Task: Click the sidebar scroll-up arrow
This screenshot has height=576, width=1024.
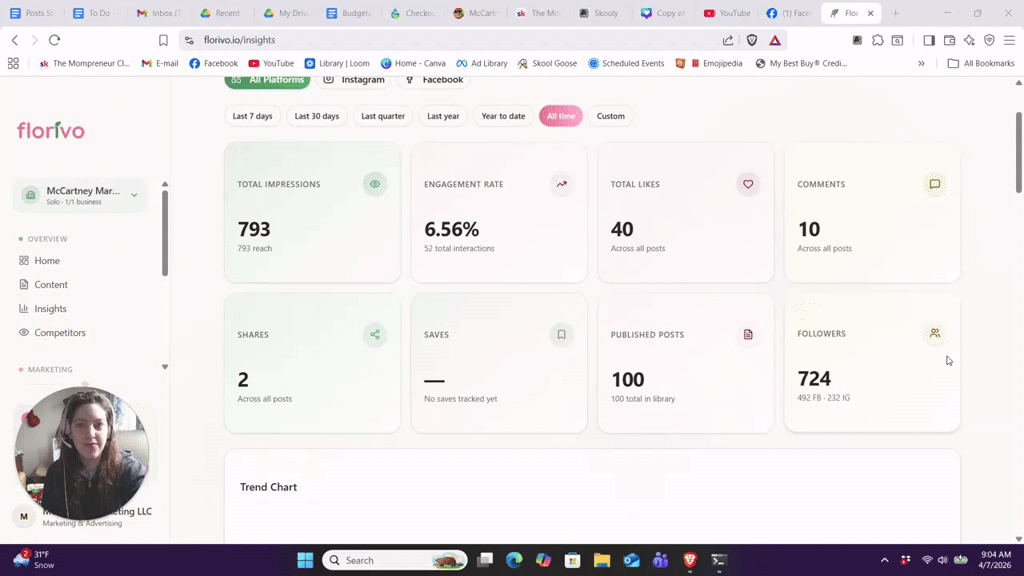Action: click(x=165, y=184)
